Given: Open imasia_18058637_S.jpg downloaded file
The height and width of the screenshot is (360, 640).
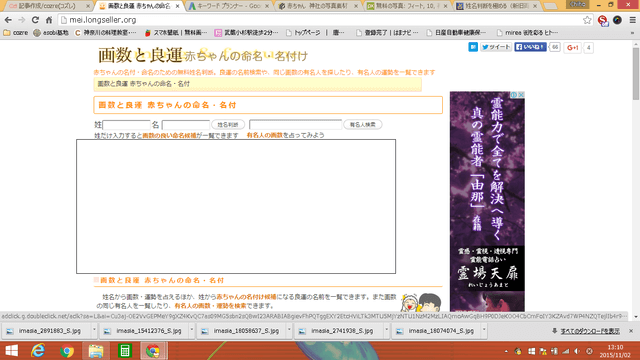Looking at the screenshot, I should [x=241, y=331].
